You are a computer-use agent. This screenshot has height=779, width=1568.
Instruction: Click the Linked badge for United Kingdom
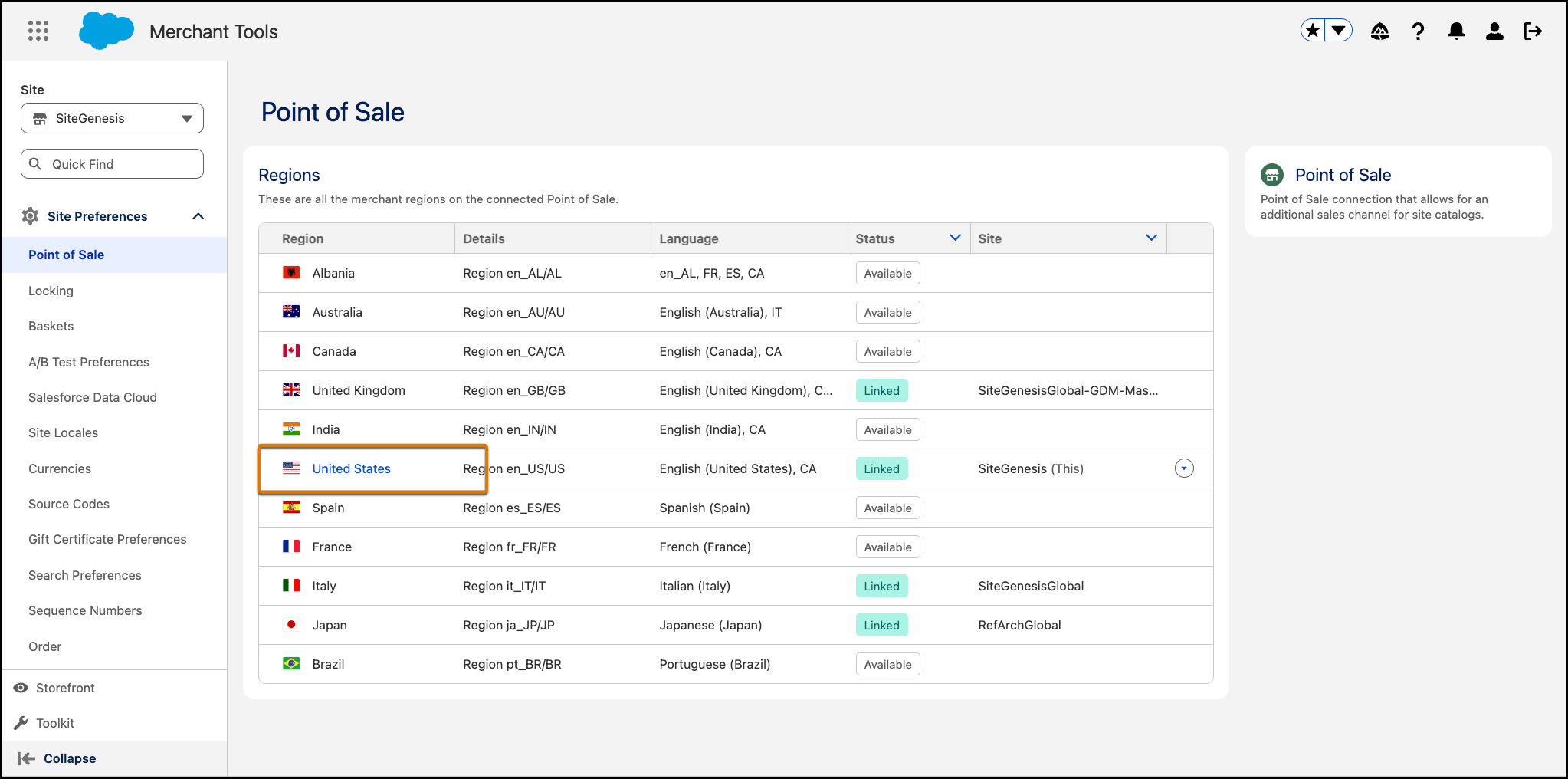882,391
